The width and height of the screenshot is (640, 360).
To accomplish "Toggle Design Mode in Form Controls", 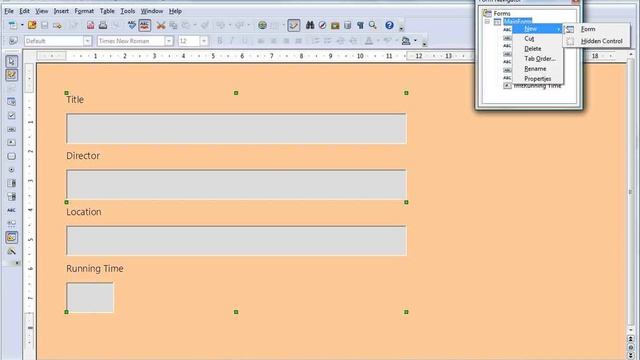I will tap(11, 75).
